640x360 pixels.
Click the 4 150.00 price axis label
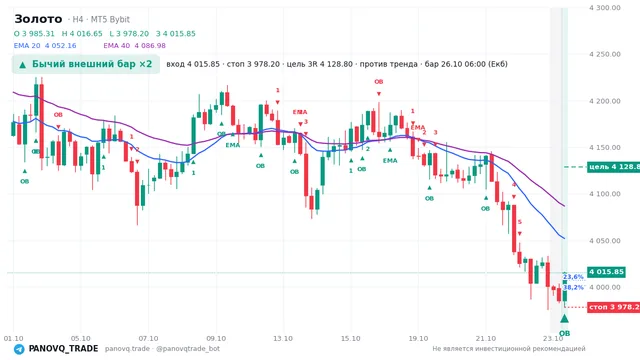click(604, 147)
